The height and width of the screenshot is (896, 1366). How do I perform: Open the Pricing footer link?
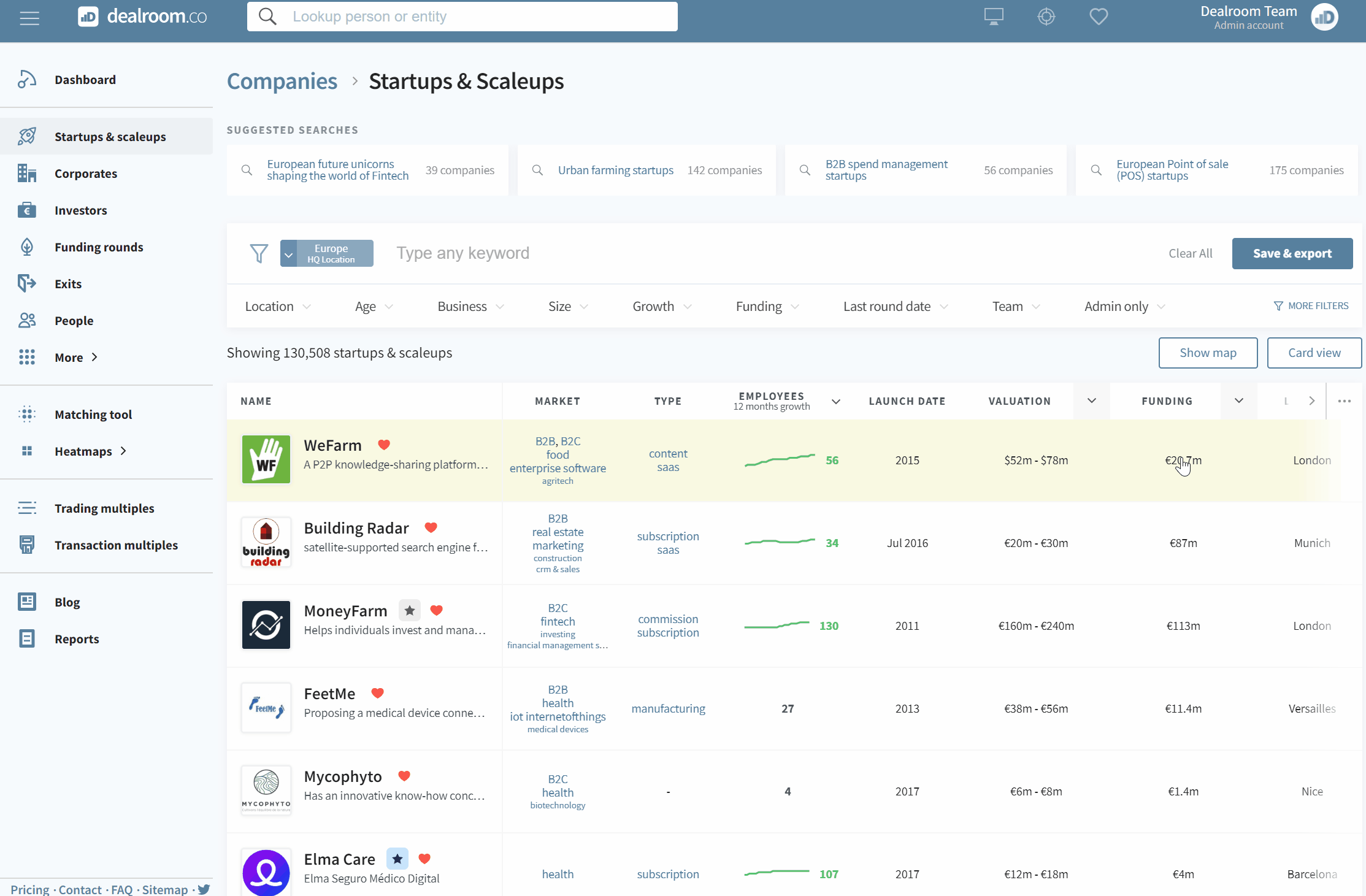pyautogui.click(x=29, y=889)
